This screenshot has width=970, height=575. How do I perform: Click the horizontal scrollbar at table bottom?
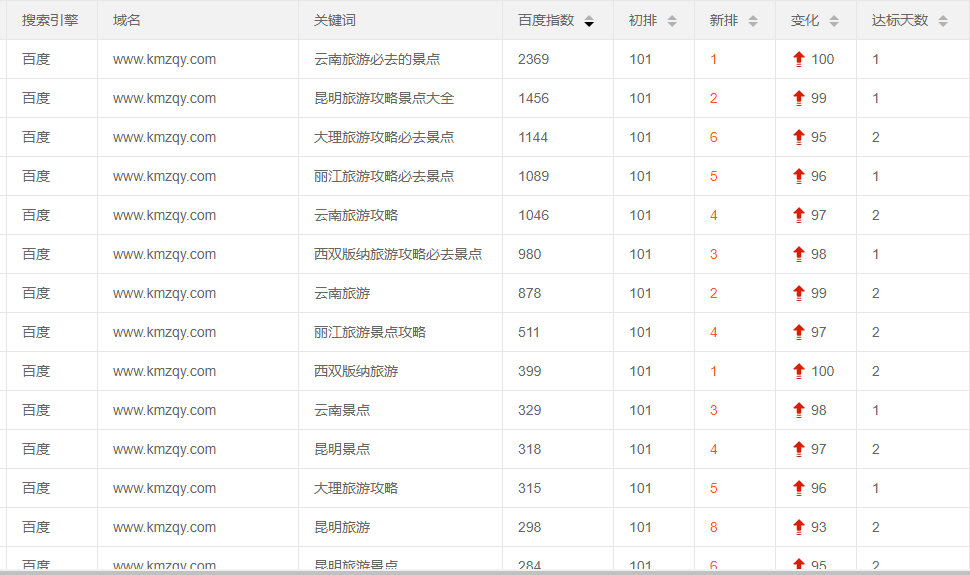point(485,571)
